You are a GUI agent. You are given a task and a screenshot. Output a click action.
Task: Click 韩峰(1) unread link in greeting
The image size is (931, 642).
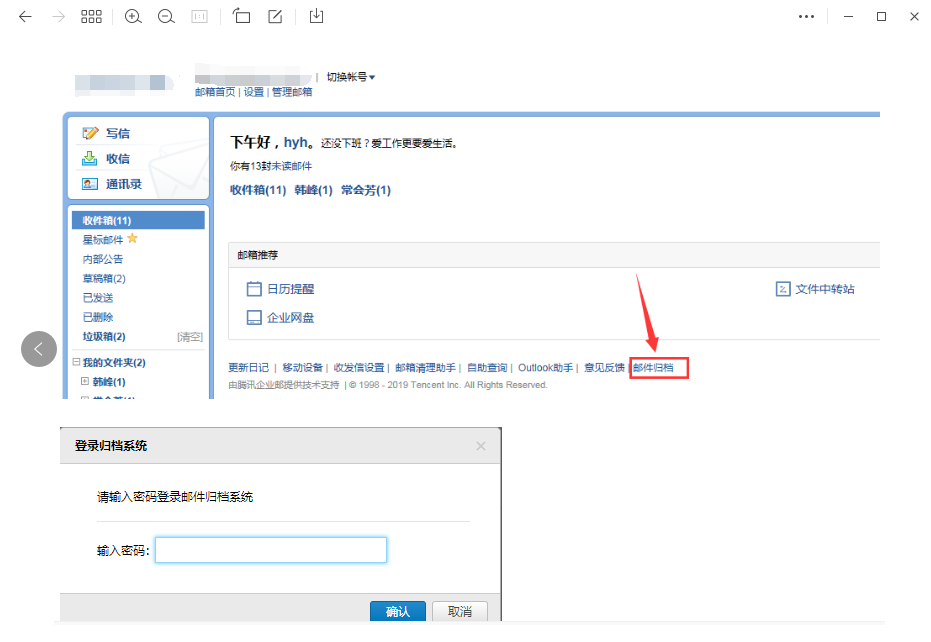pos(314,190)
